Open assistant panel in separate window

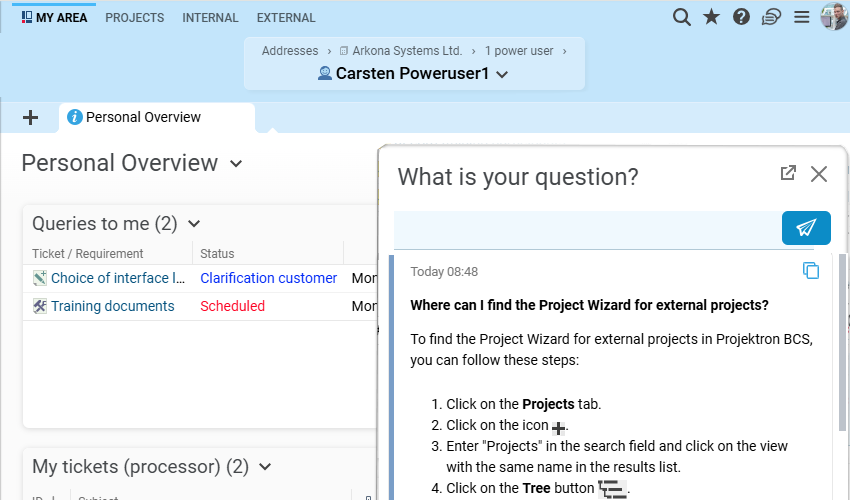(x=788, y=173)
